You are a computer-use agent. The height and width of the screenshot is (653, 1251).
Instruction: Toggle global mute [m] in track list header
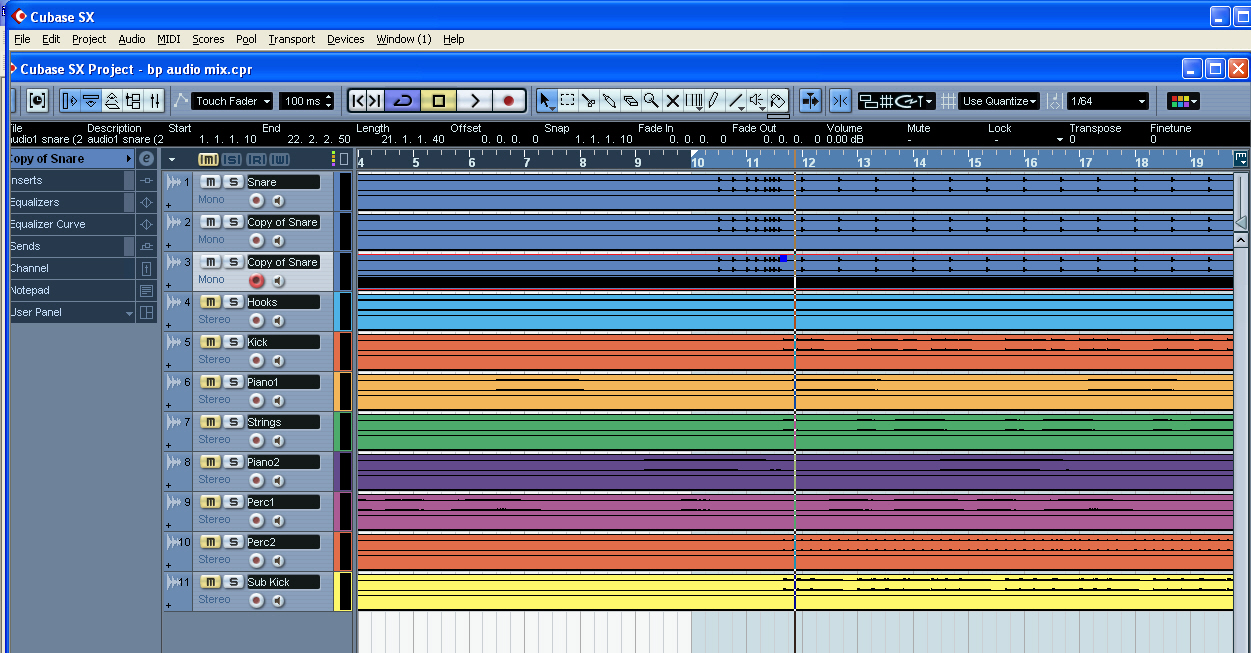209,159
